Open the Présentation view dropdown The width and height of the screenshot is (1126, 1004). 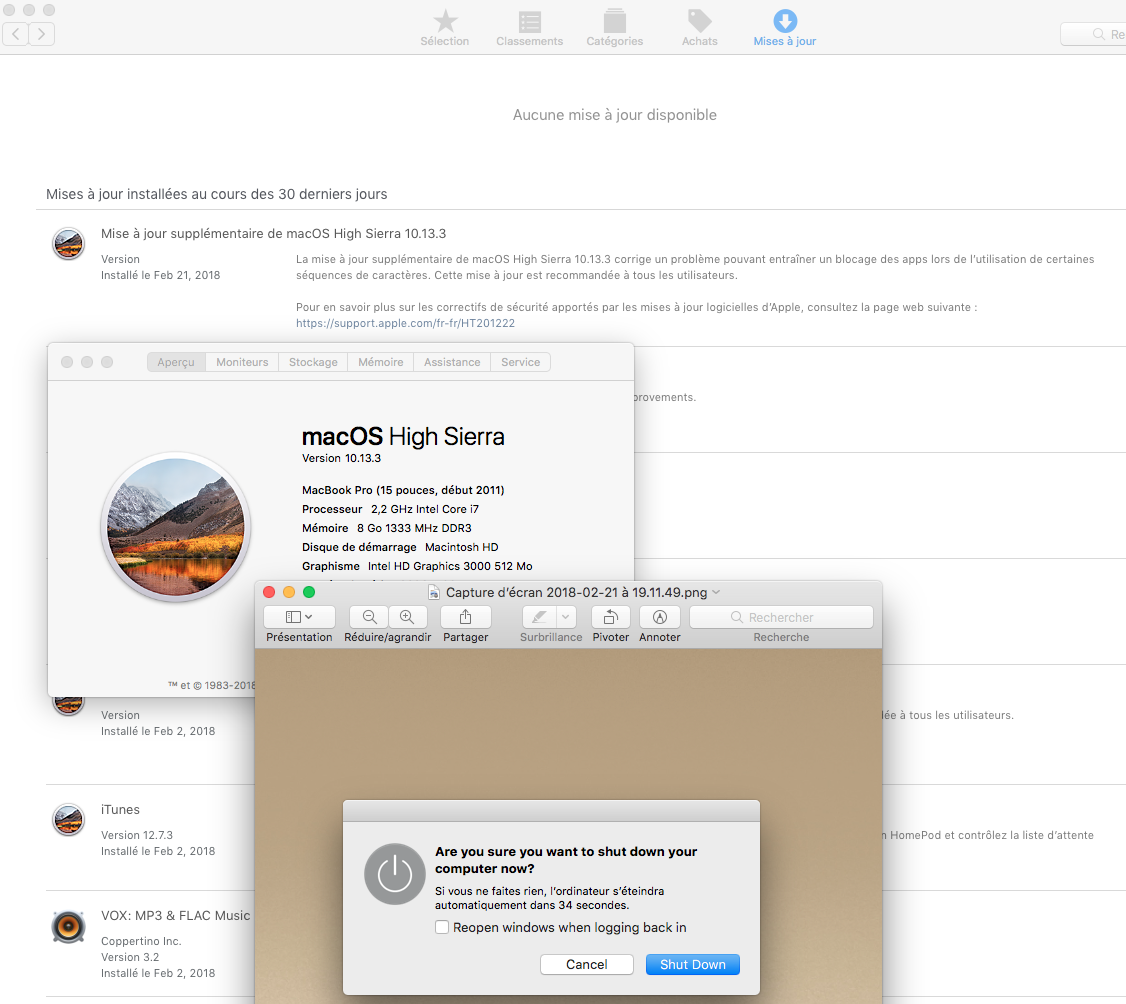(x=299, y=617)
